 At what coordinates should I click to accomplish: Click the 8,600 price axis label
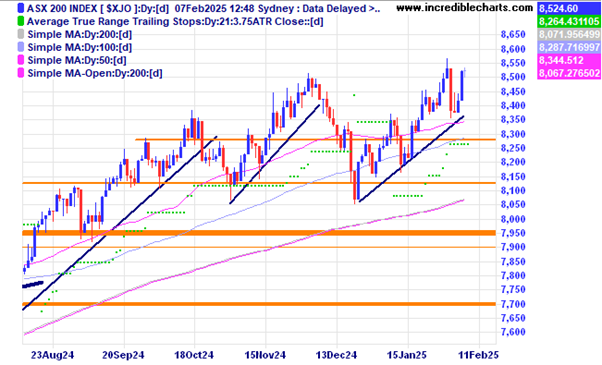(x=513, y=49)
